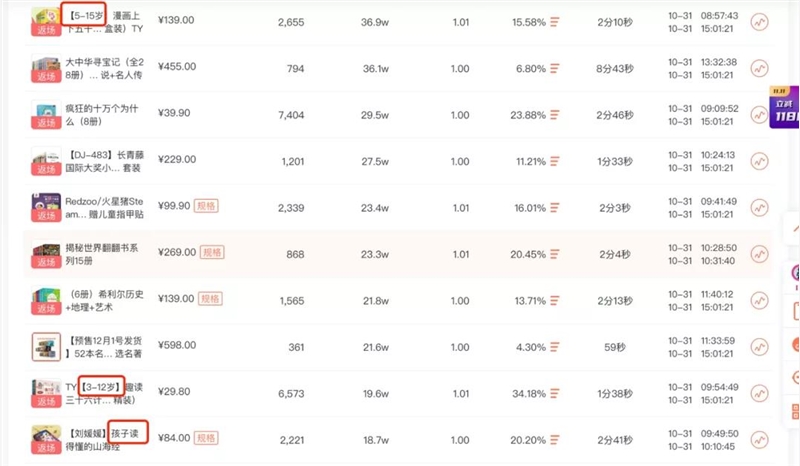Image resolution: width=800 pixels, height=466 pixels.
Task: Open product title 揭秘世界翻翻书系列15册
Action: 102,254
